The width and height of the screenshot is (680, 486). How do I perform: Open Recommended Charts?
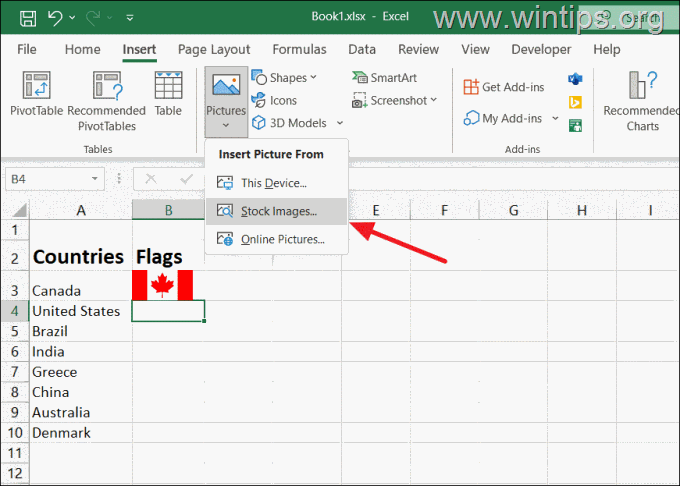tap(642, 101)
